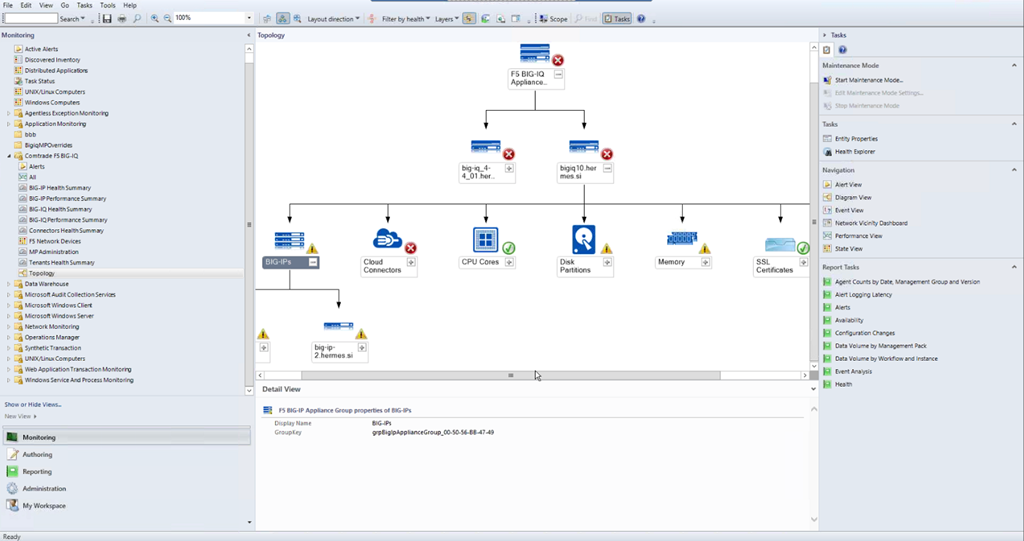Collapse the BIG-IPs node
1024x541 pixels.
(313, 262)
